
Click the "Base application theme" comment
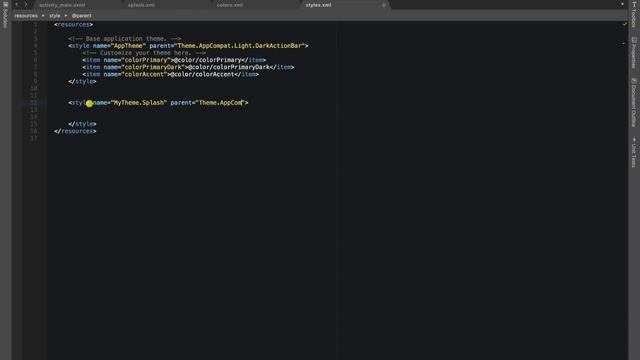(x=125, y=39)
